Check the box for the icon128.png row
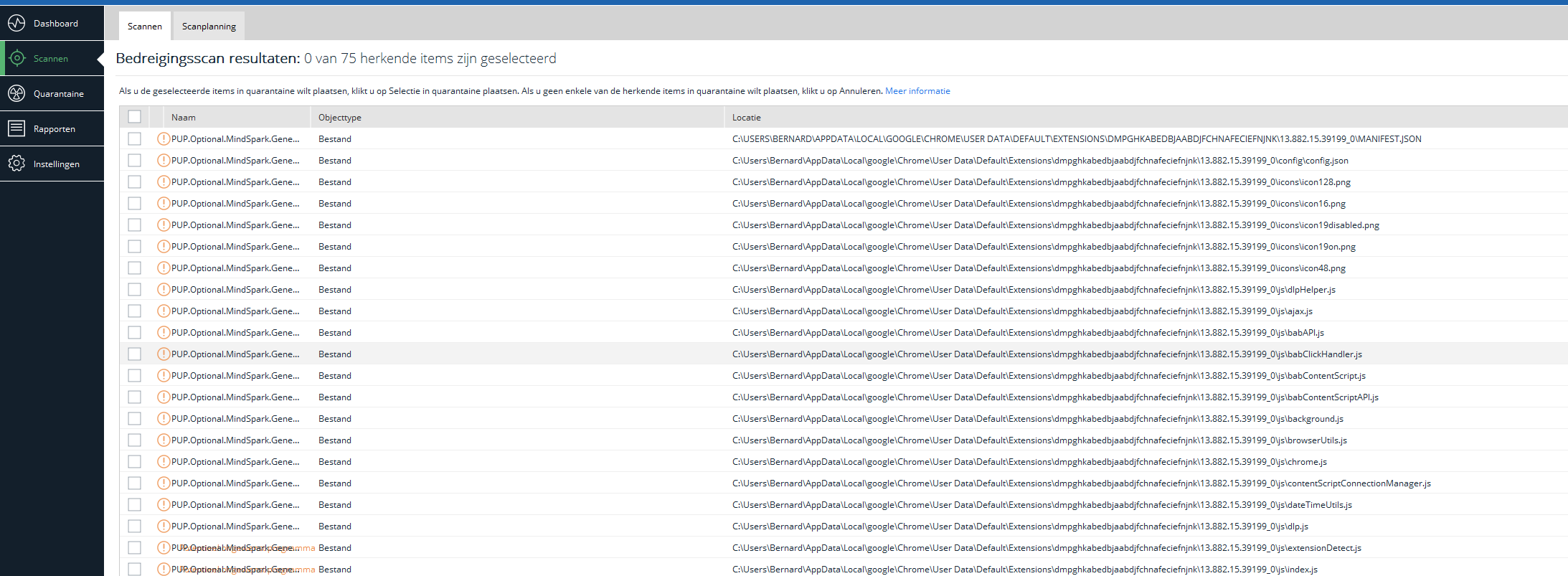This screenshot has width=1568, height=576. point(135,182)
